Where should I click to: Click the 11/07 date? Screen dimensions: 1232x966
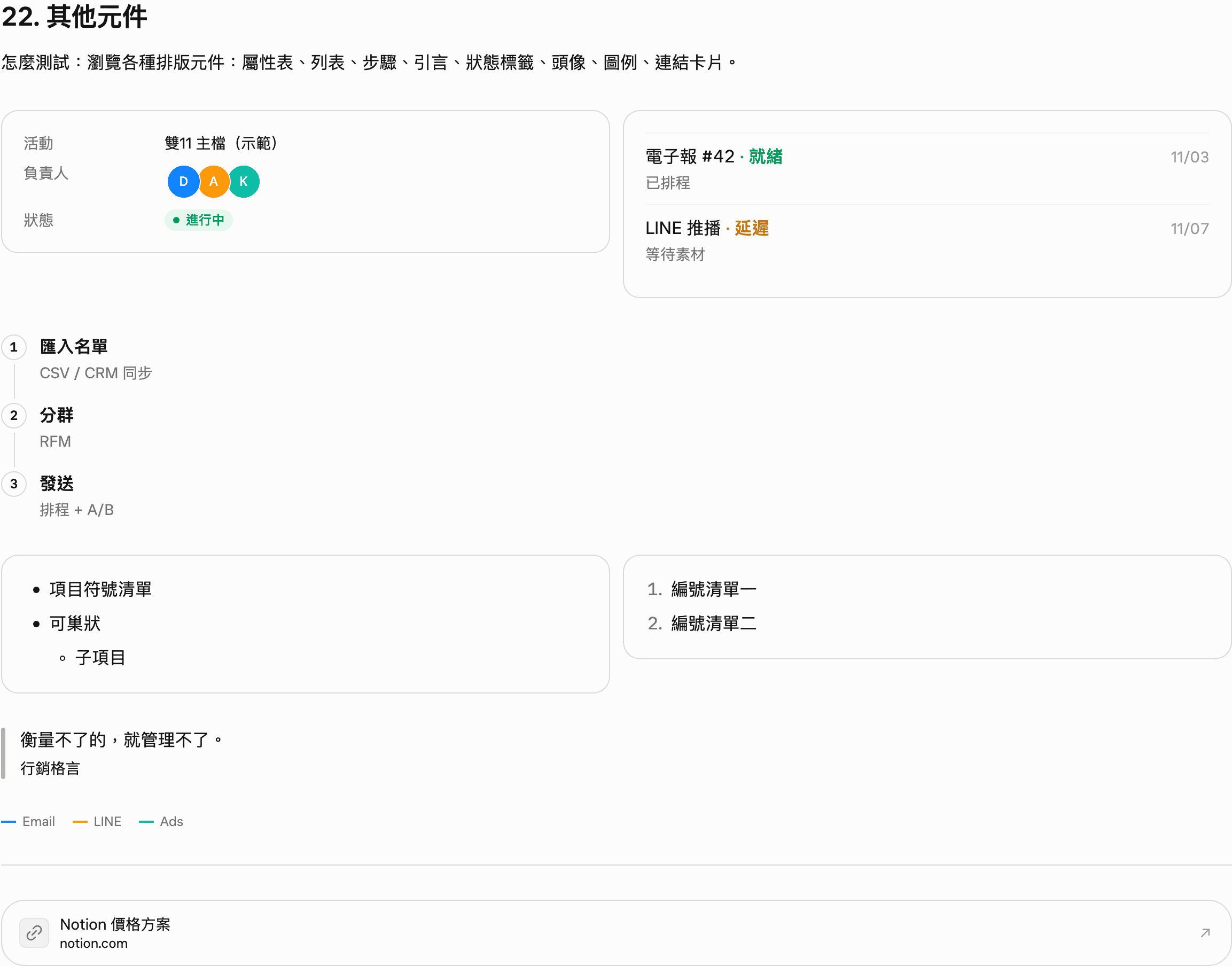1190,229
